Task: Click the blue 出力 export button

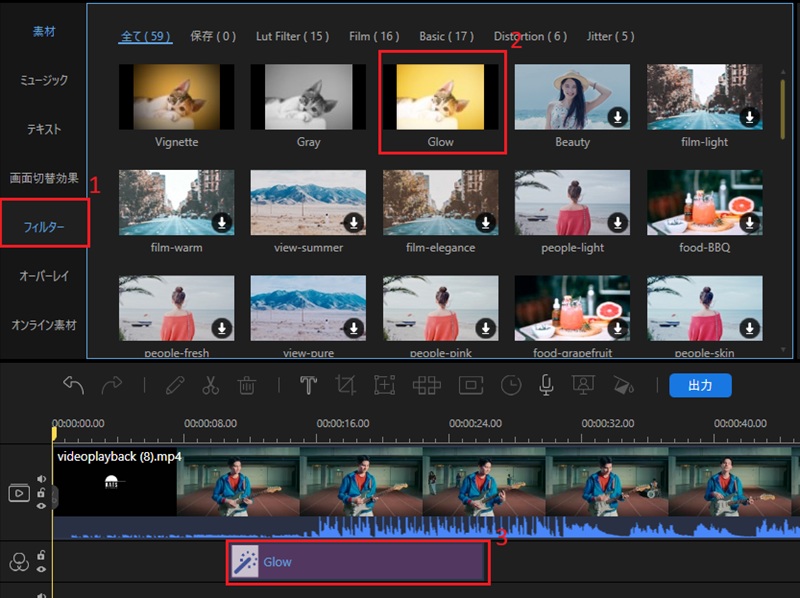Action: (x=700, y=385)
